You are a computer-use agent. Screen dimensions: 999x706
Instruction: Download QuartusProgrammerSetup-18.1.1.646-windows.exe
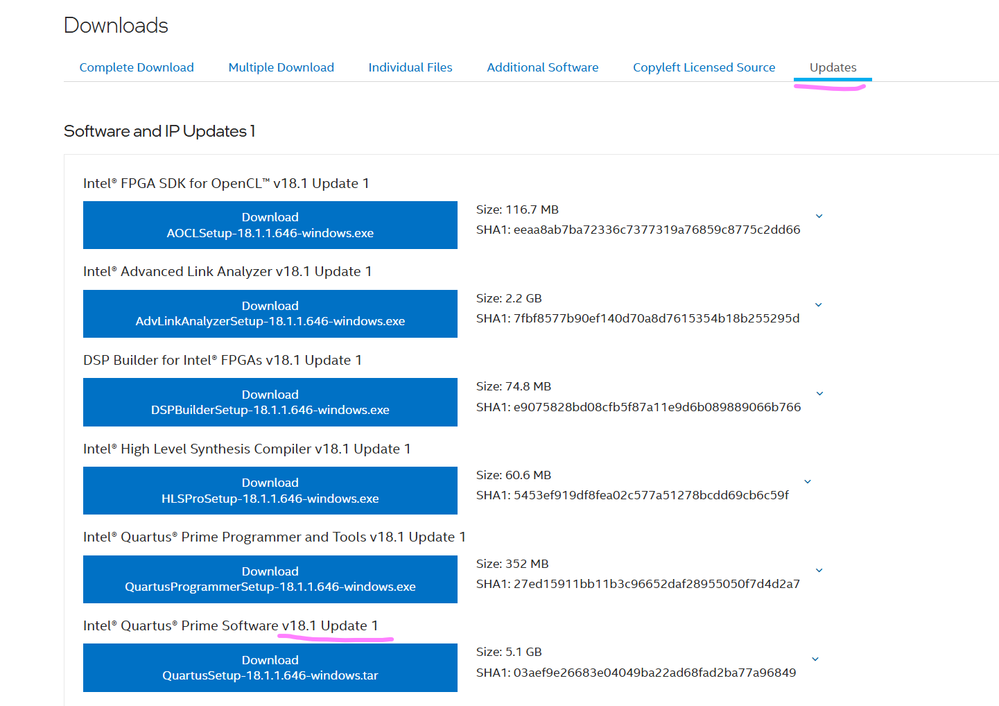click(x=270, y=579)
